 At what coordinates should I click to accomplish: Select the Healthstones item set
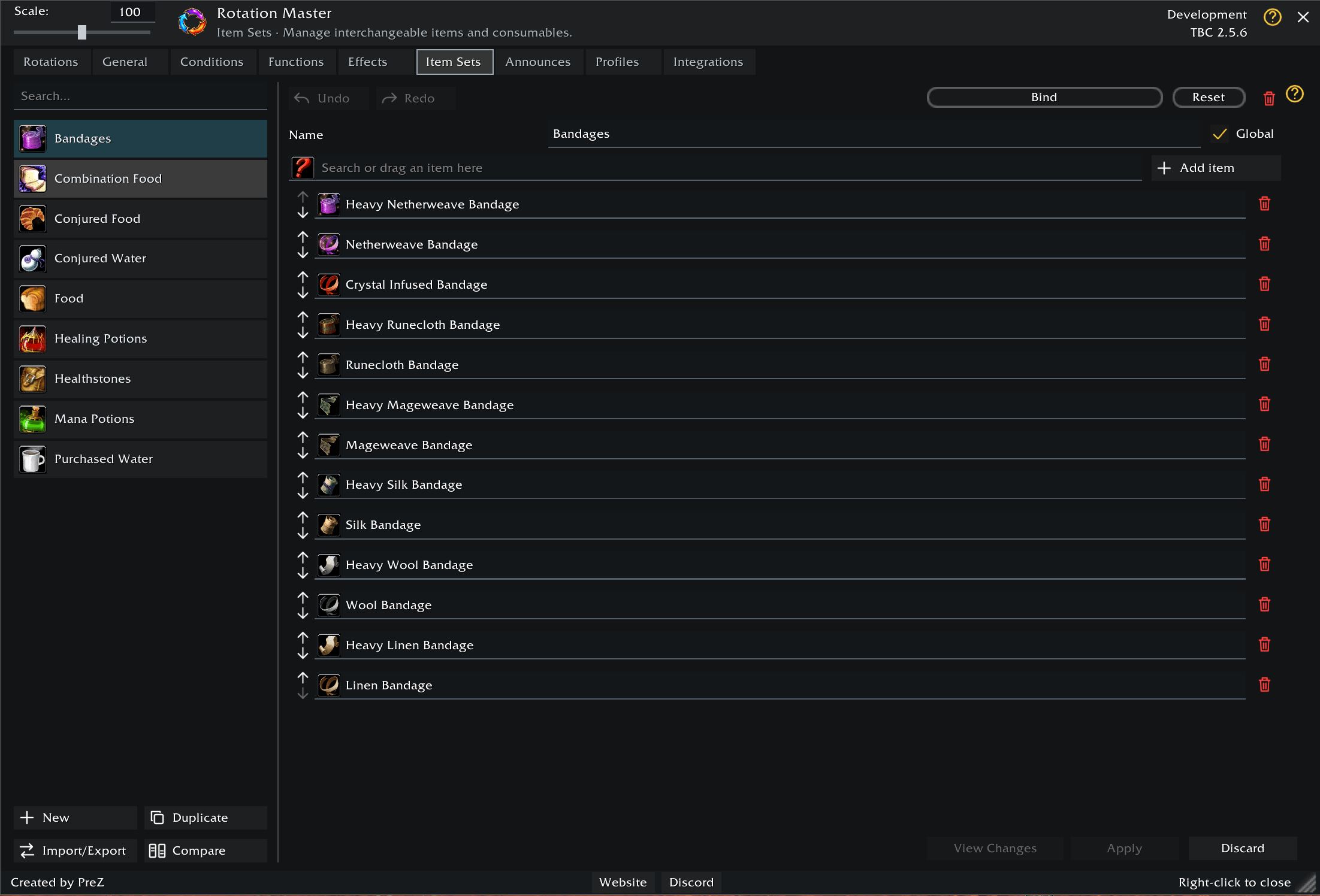tap(140, 379)
